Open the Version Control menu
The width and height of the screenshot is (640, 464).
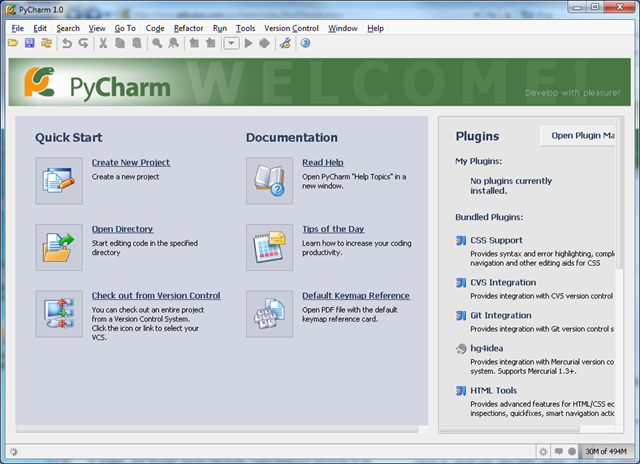[291, 28]
